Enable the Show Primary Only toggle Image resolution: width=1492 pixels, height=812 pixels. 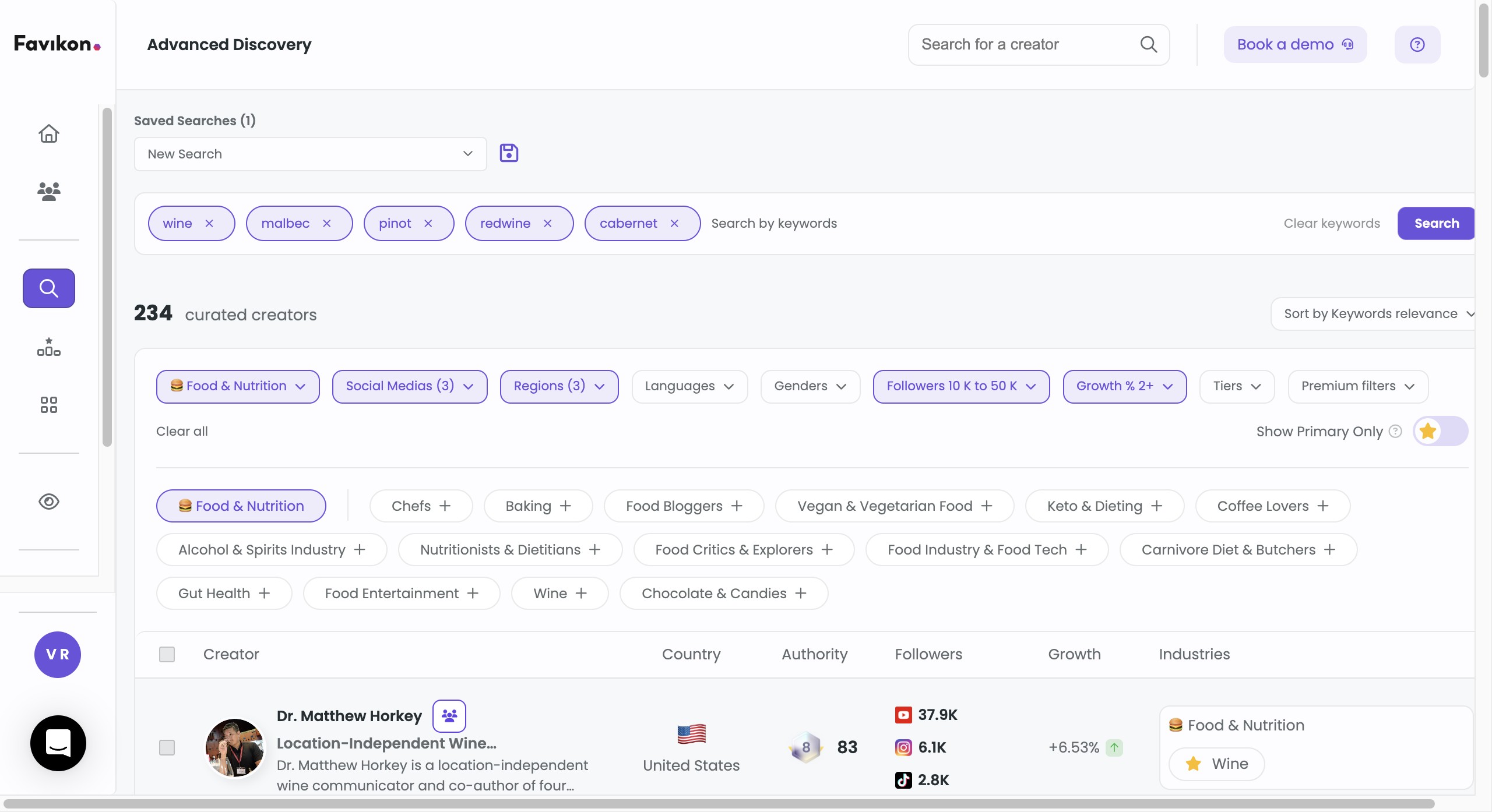click(x=1441, y=431)
